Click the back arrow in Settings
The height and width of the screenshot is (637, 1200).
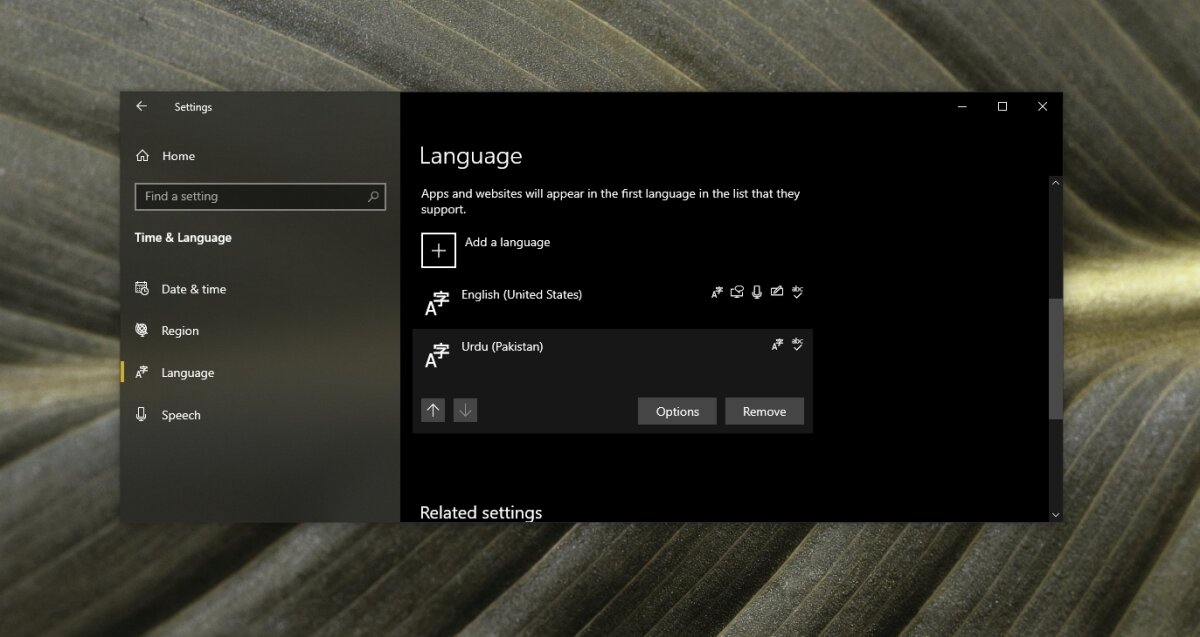point(141,106)
